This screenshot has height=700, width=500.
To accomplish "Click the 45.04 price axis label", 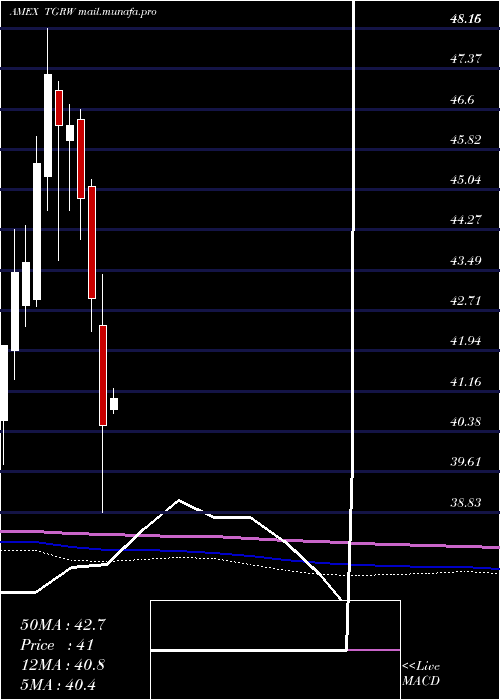I will coord(466,180).
